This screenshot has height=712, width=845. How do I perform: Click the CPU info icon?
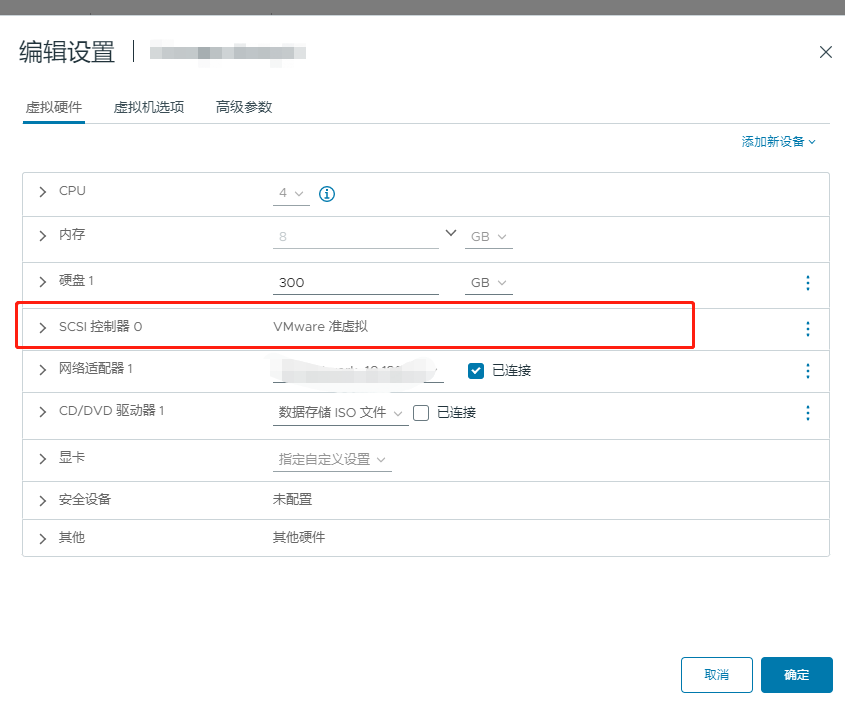click(327, 194)
